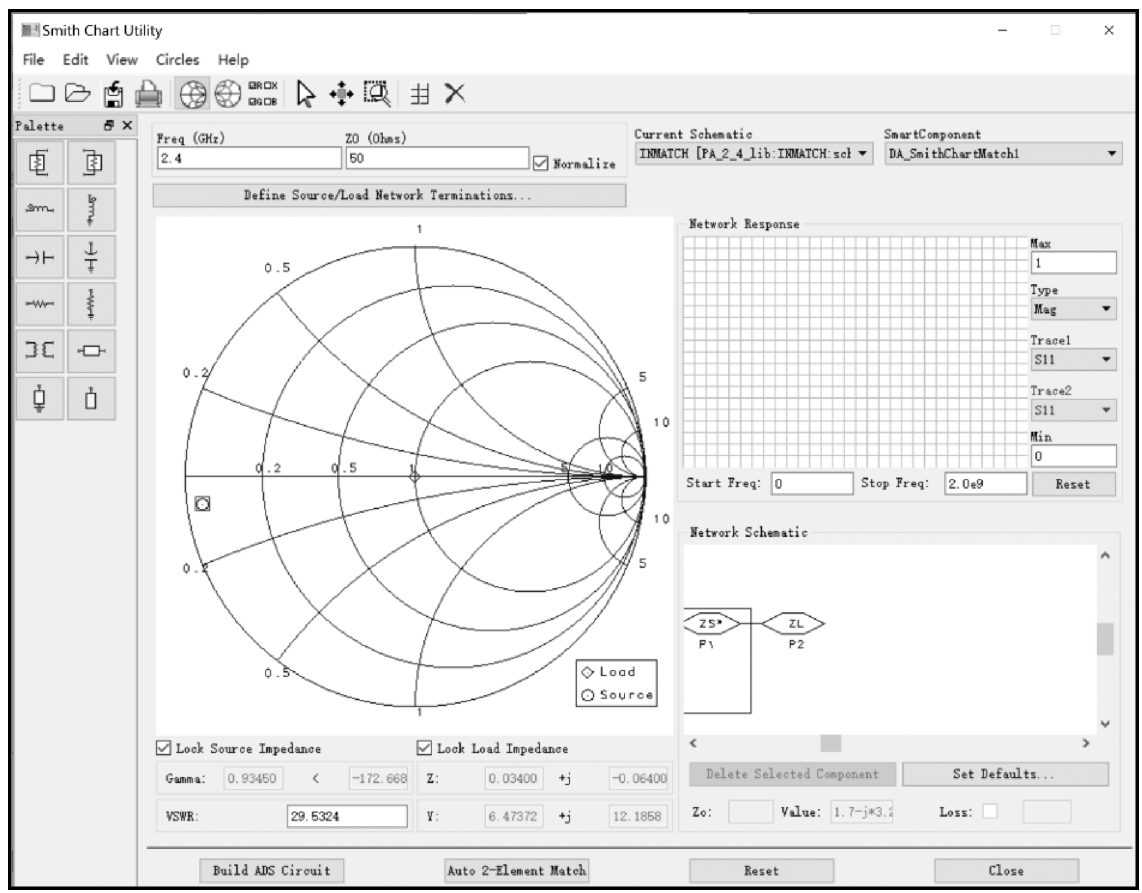The image size is (1142, 893).
Task: Pick the series capacitor palette component
Action: pyautogui.click(x=39, y=256)
